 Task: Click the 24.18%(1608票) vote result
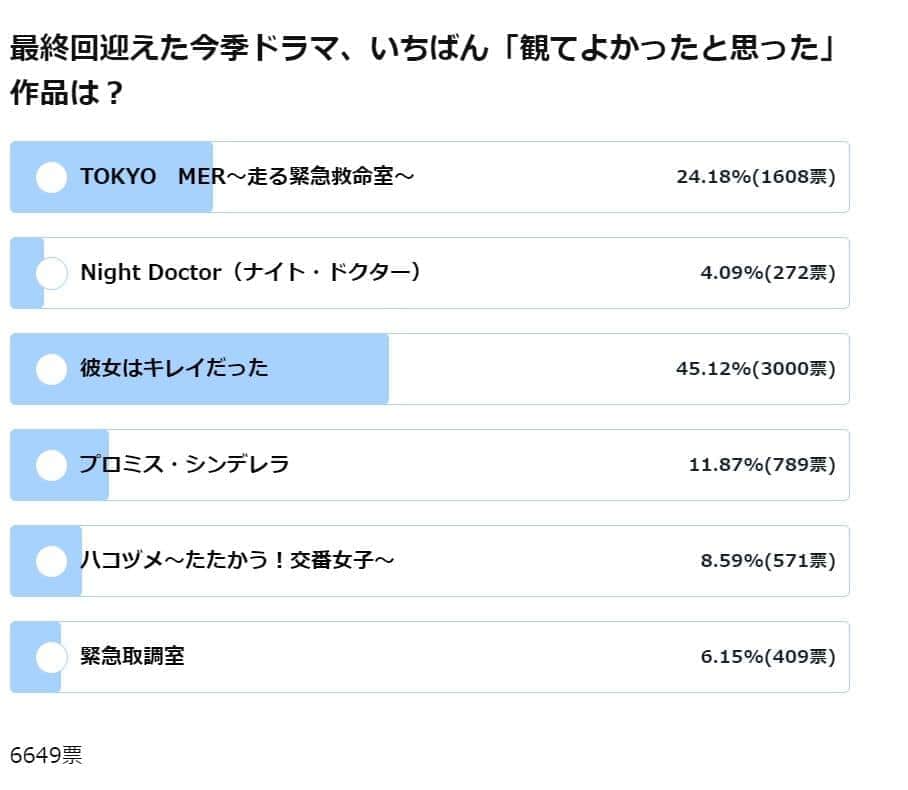756,177
